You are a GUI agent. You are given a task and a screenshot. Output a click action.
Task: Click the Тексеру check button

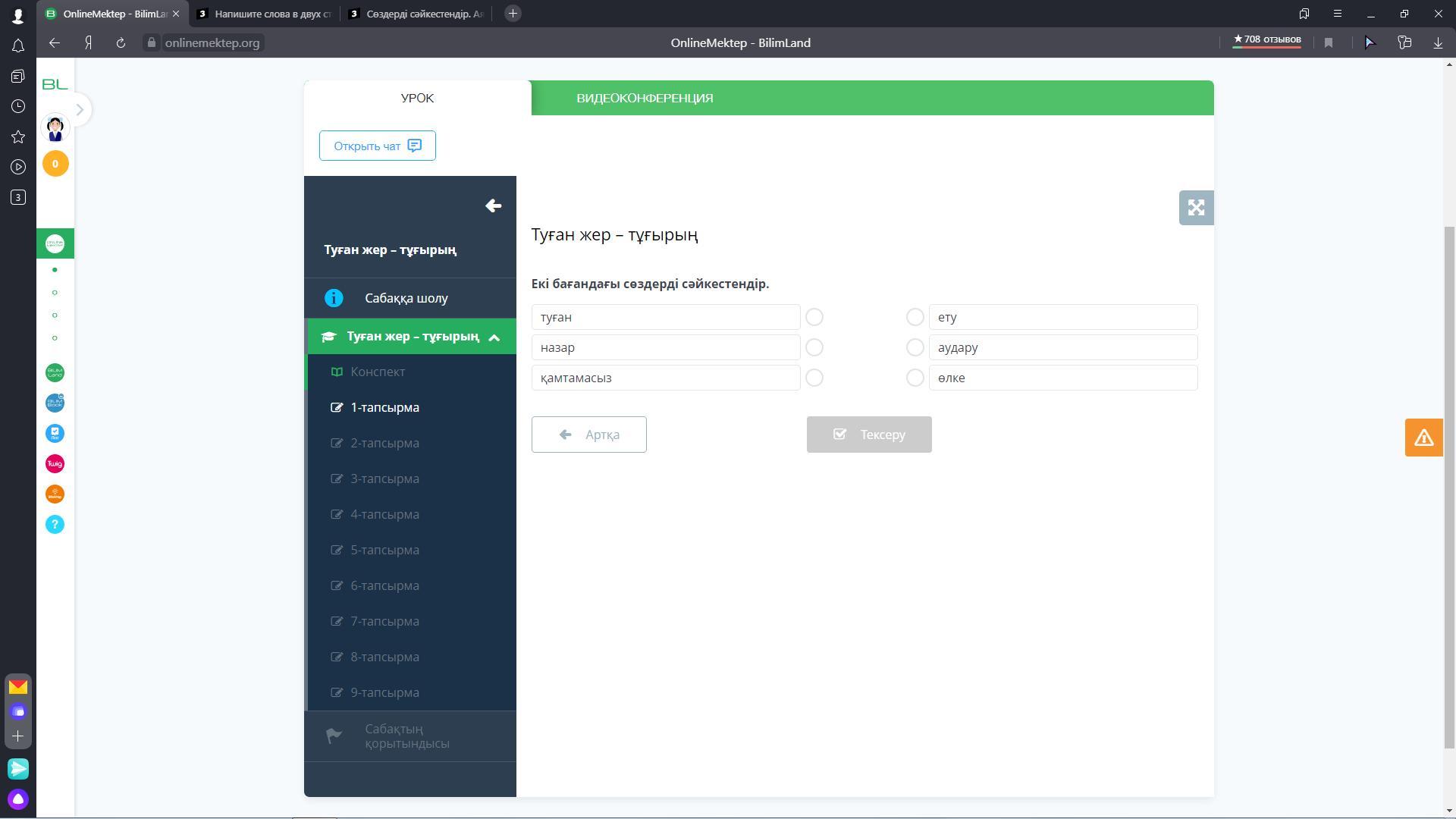[869, 435]
